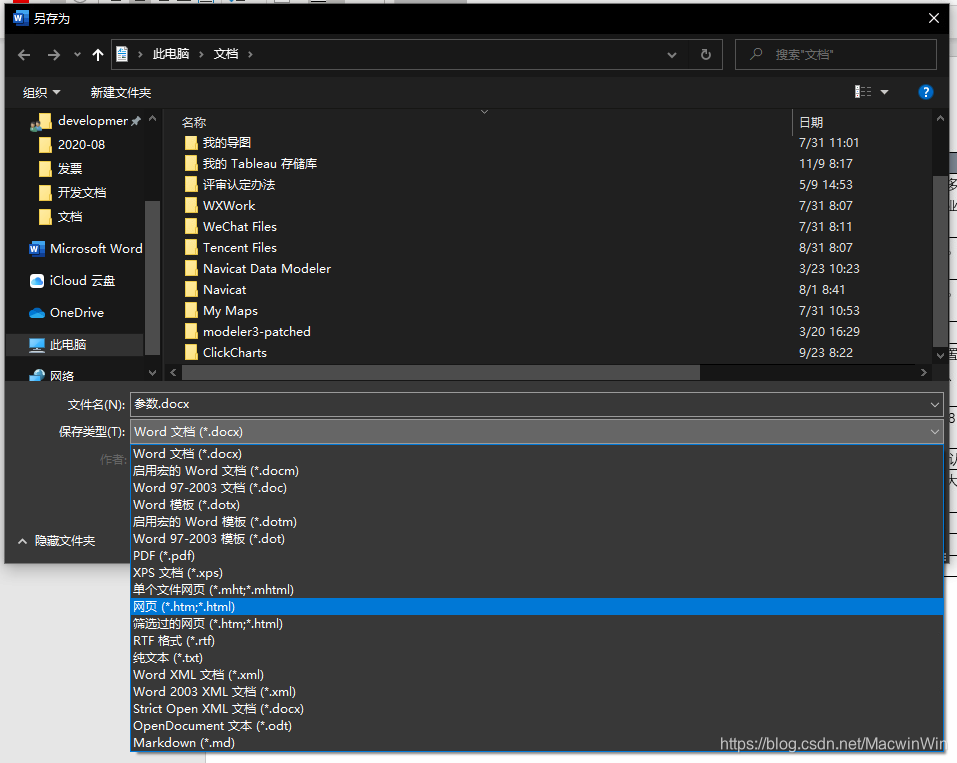Expand the address bar history dropdown
This screenshot has width=957, height=763.
[x=672, y=55]
